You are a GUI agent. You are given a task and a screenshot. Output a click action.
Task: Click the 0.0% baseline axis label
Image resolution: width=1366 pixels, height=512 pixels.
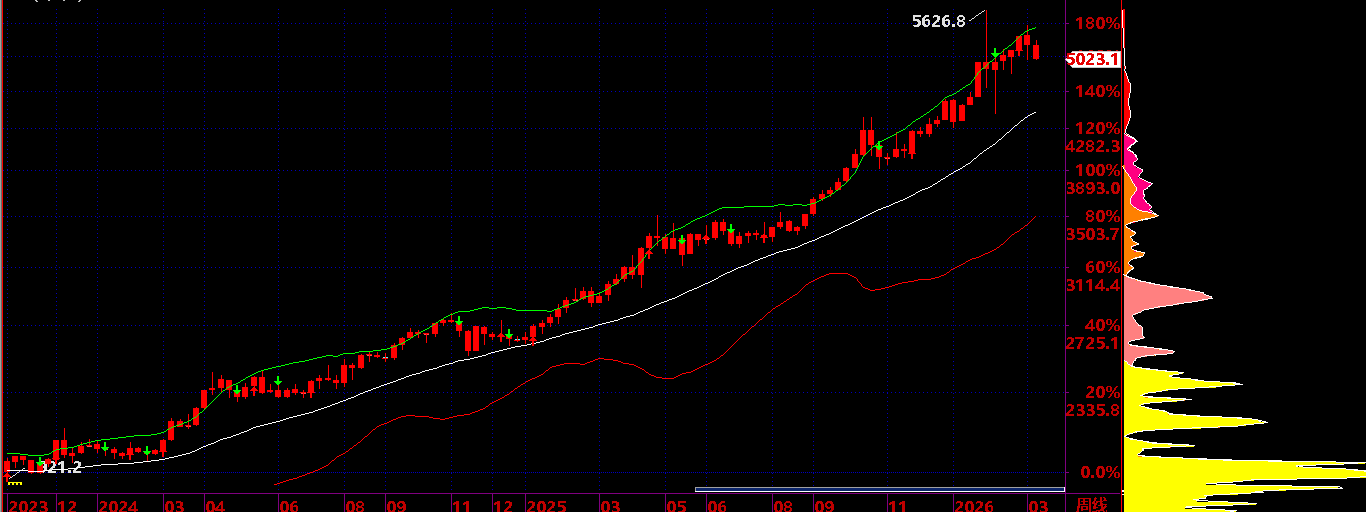(x=1100, y=472)
